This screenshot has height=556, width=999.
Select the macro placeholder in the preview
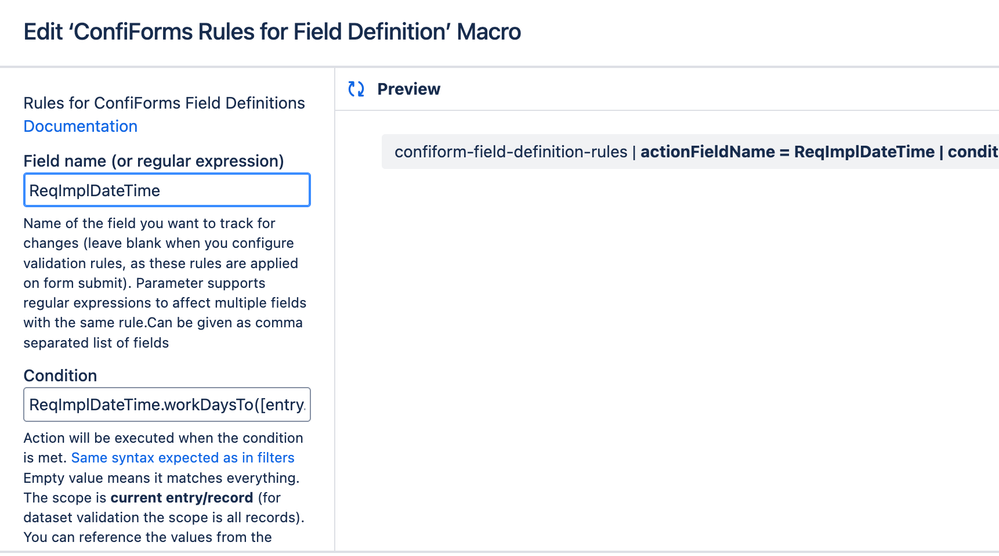690,152
